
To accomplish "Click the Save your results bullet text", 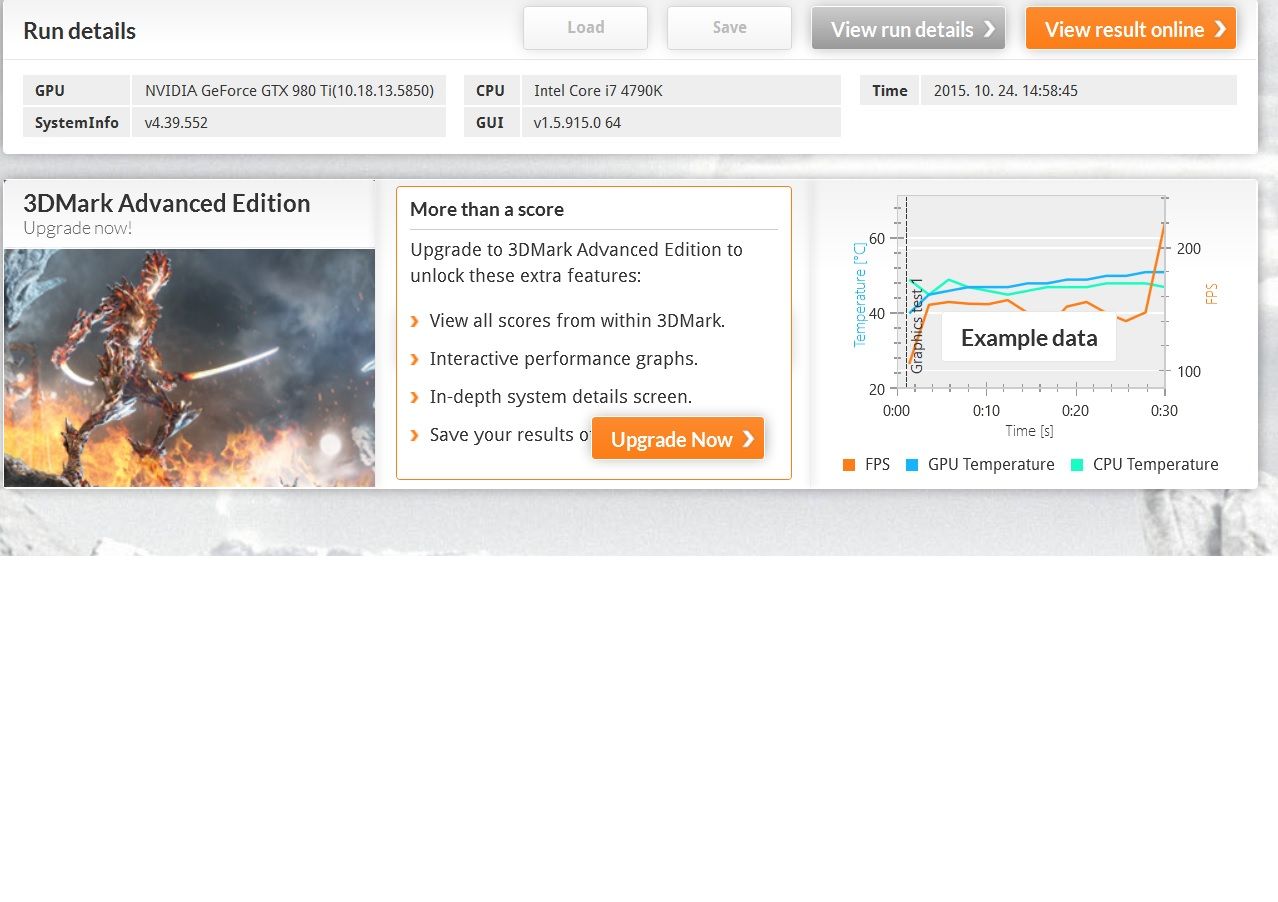I will pyautogui.click(x=511, y=435).
